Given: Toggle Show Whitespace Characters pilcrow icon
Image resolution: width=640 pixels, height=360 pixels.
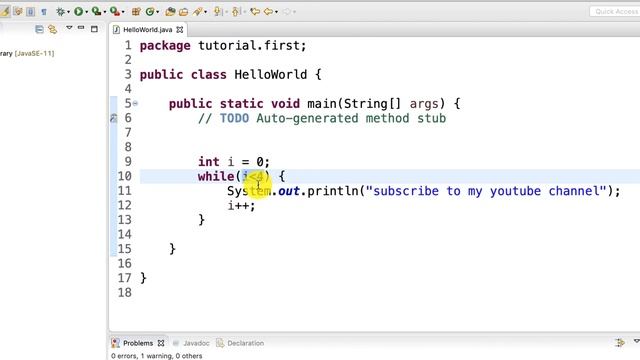Looking at the screenshot, I should click(x=44, y=12).
